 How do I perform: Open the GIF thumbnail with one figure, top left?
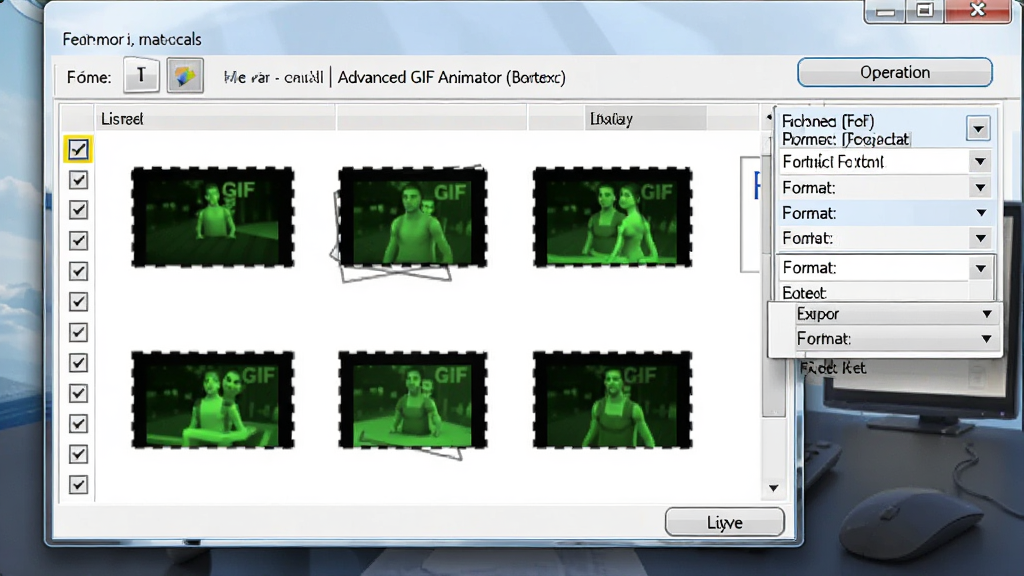coord(212,217)
